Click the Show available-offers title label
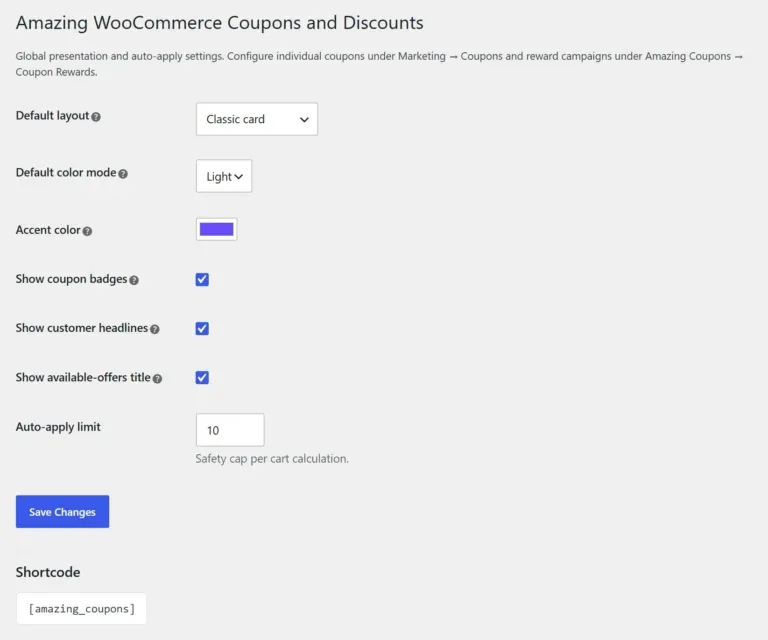The width and height of the screenshot is (768, 640). [83, 377]
